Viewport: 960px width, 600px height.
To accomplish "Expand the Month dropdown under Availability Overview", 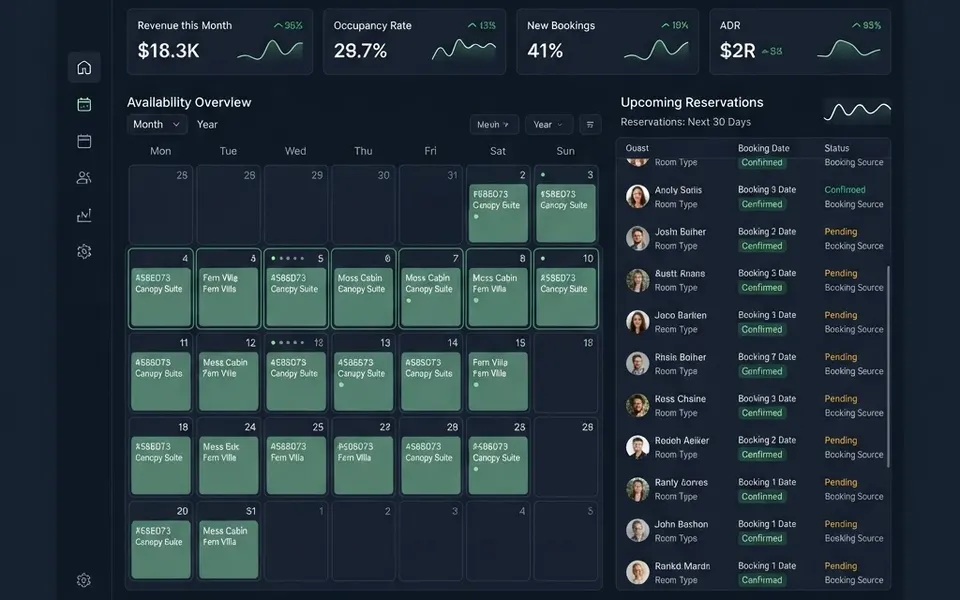I will pos(157,124).
